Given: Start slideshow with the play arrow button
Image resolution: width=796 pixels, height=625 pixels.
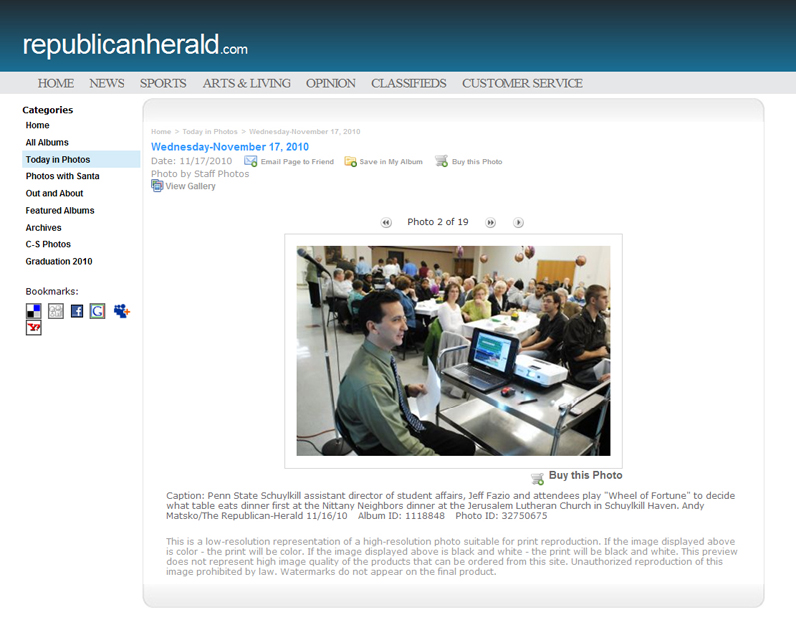Looking at the screenshot, I should click(518, 223).
